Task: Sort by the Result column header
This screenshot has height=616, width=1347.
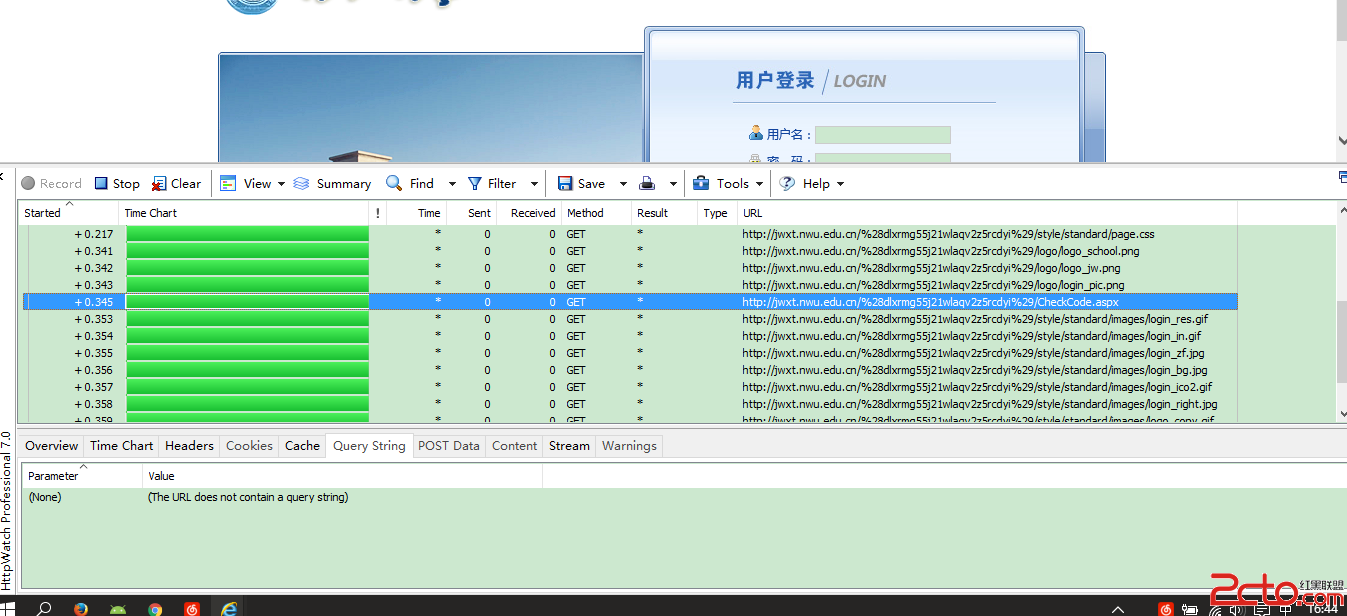Action: pos(664,213)
